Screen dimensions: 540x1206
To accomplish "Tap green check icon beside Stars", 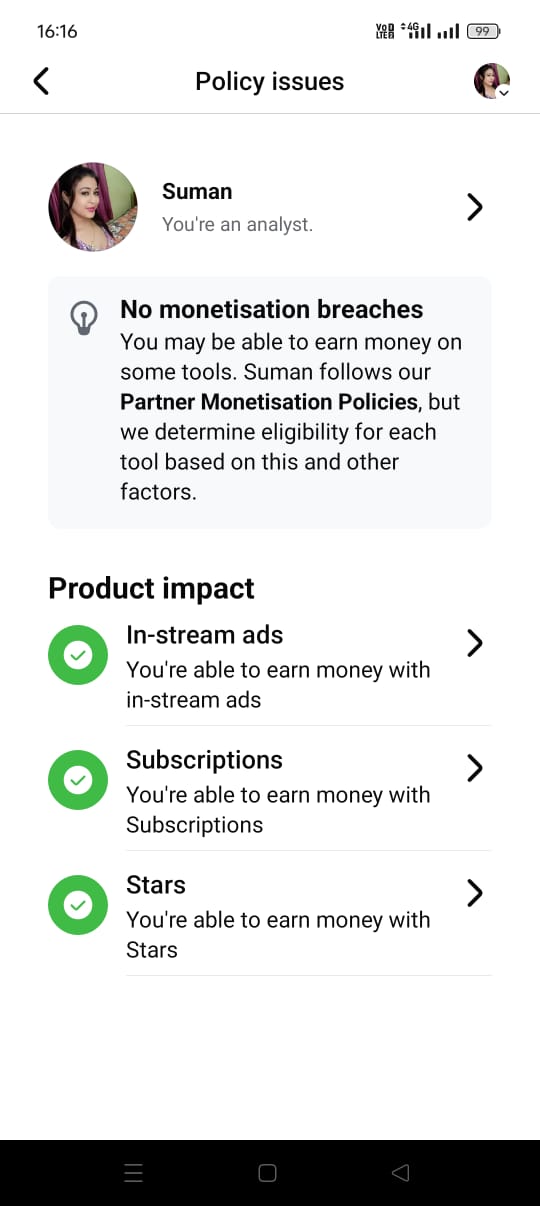I will [78, 905].
